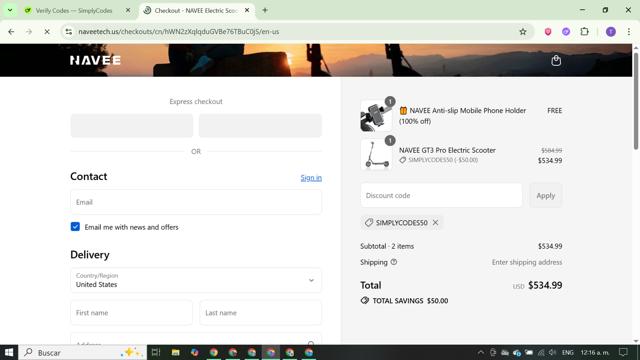The image size is (640, 360).
Task: Open the taskbar clock showing 12:16 a. m.
Action: [x=595, y=352]
